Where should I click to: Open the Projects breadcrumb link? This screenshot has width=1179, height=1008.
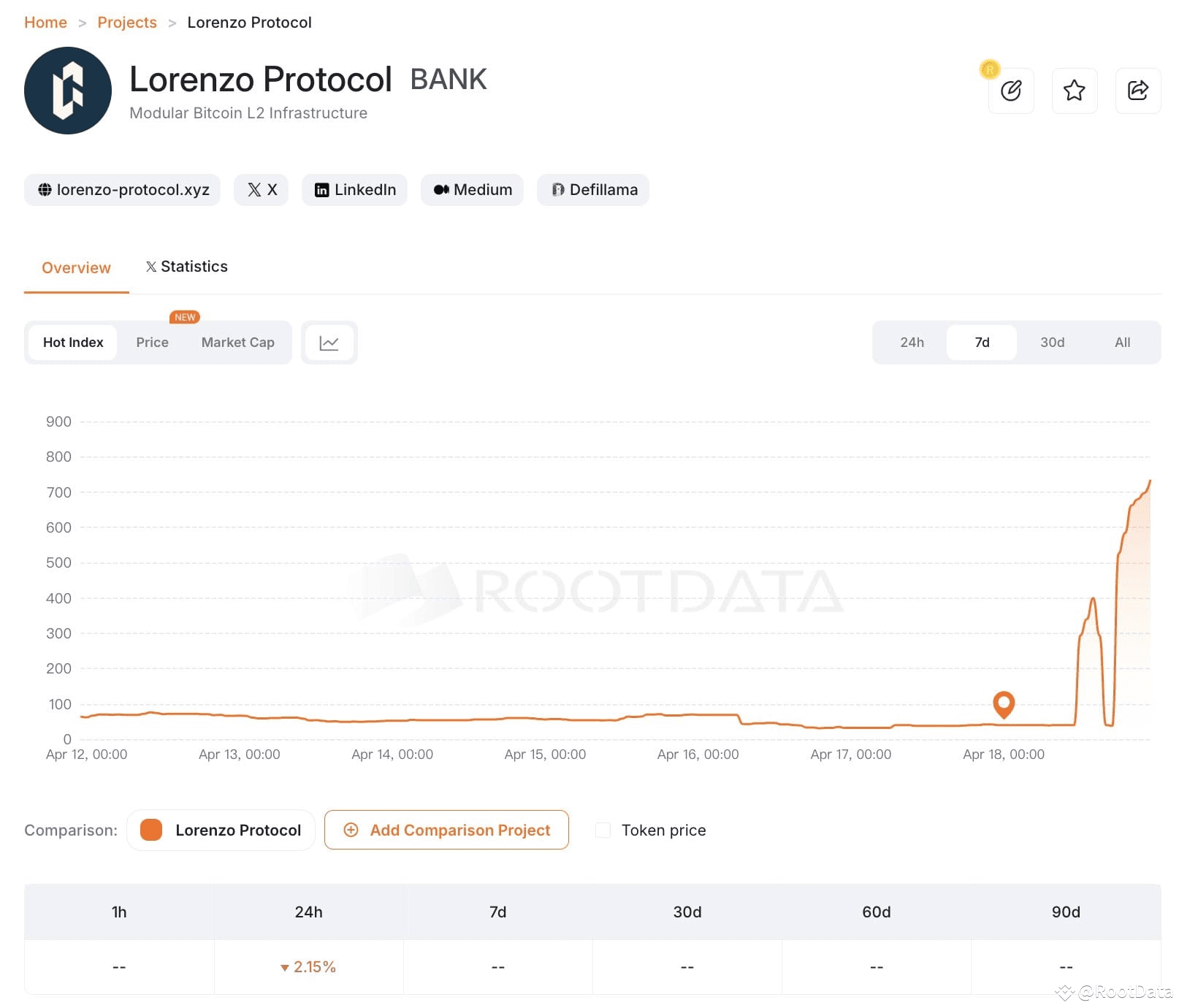pyautogui.click(x=127, y=22)
